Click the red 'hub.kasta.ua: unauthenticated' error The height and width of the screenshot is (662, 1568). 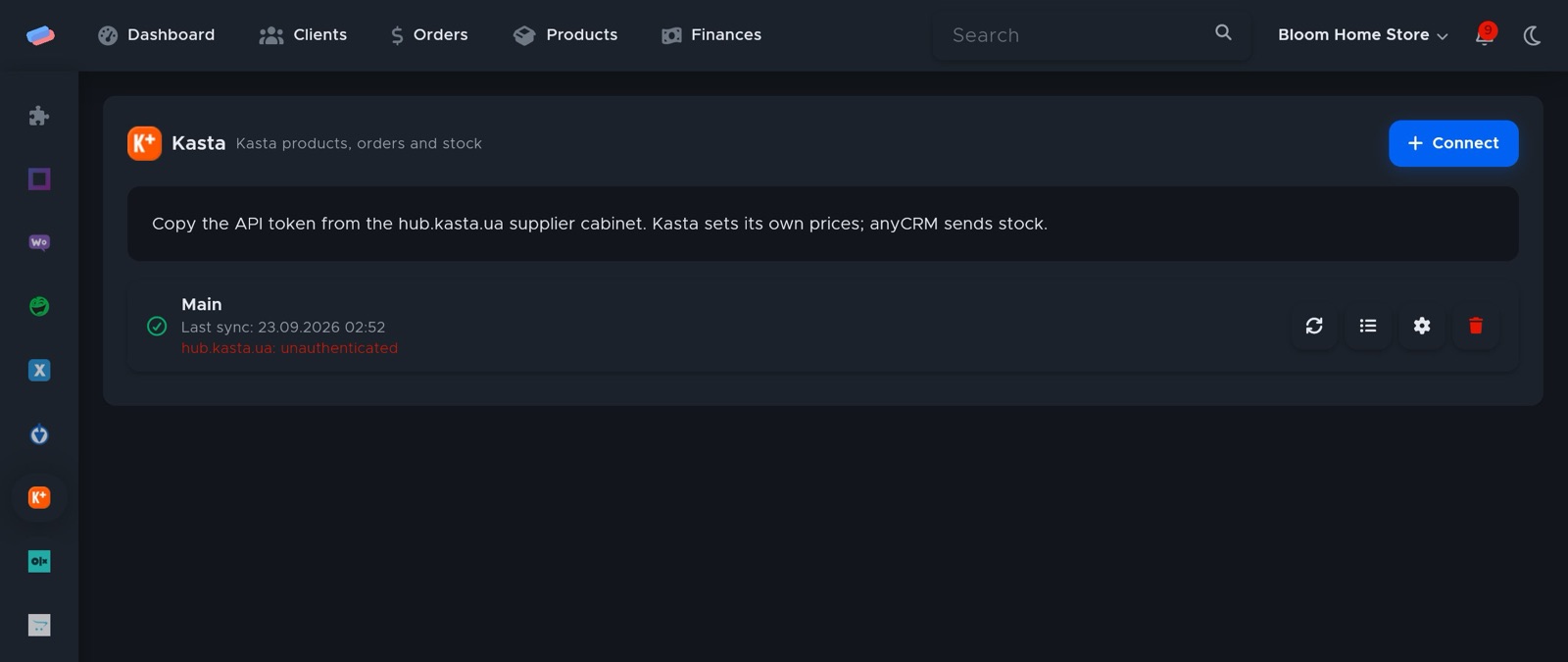pyautogui.click(x=289, y=348)
